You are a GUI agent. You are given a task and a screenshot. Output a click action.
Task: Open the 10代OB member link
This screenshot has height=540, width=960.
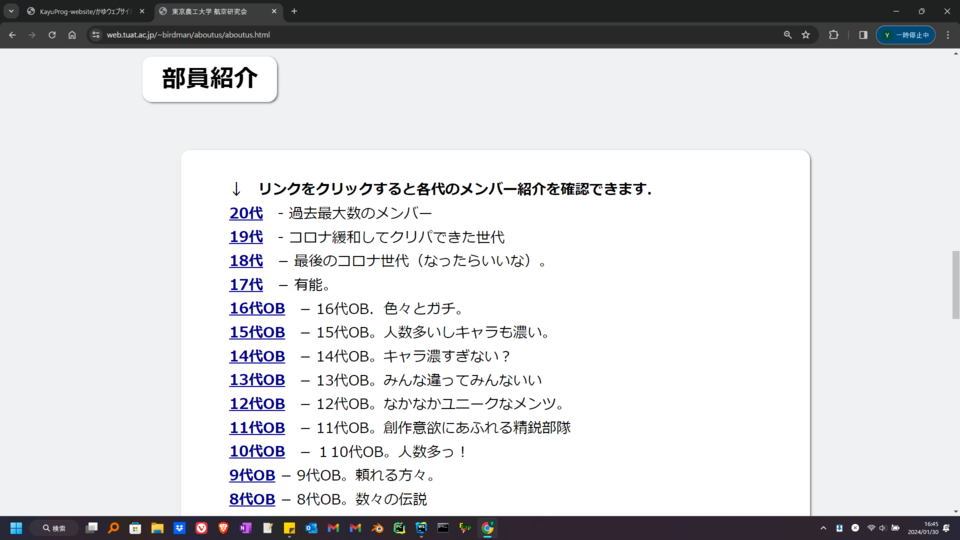pos(257,452)
